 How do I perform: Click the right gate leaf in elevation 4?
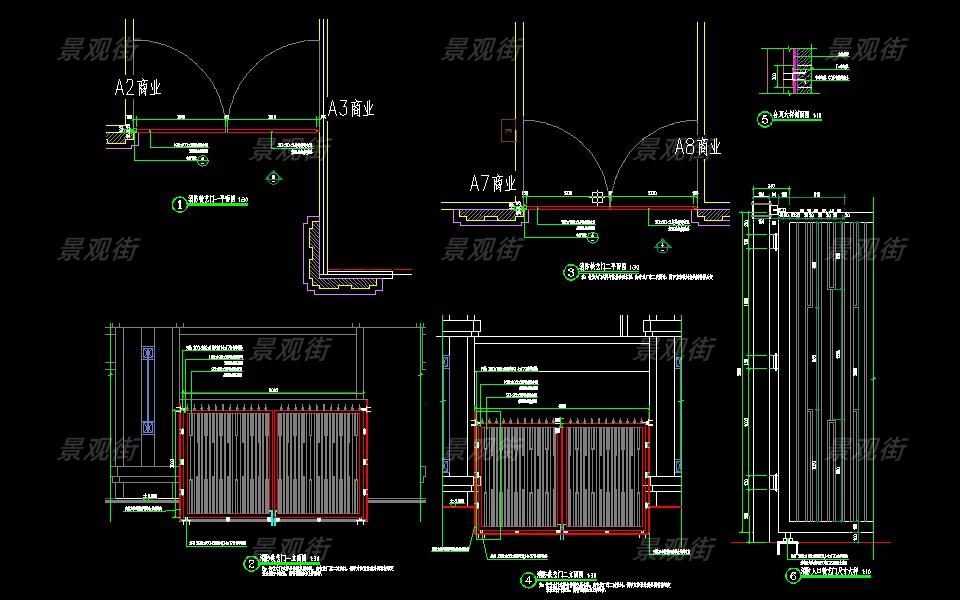pyautogui.click(x=604, y=476)
